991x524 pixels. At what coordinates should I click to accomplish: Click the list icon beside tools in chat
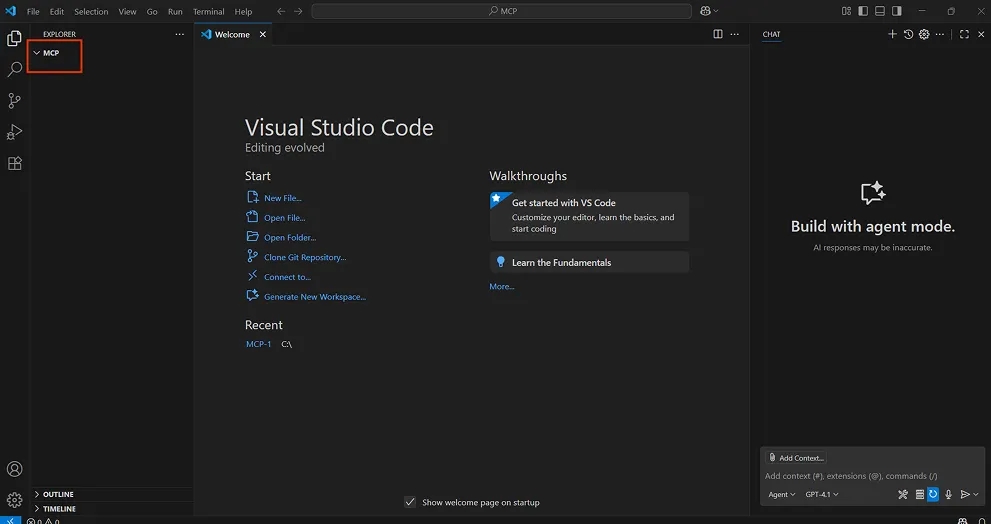pos(920,494)
